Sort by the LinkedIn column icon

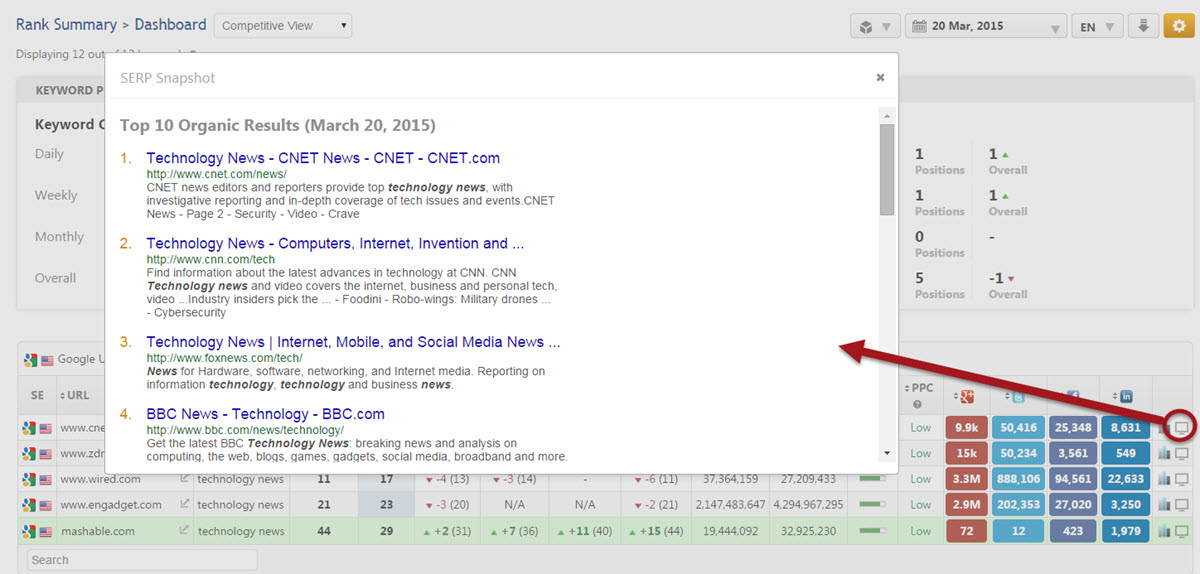click(1125, 397)
